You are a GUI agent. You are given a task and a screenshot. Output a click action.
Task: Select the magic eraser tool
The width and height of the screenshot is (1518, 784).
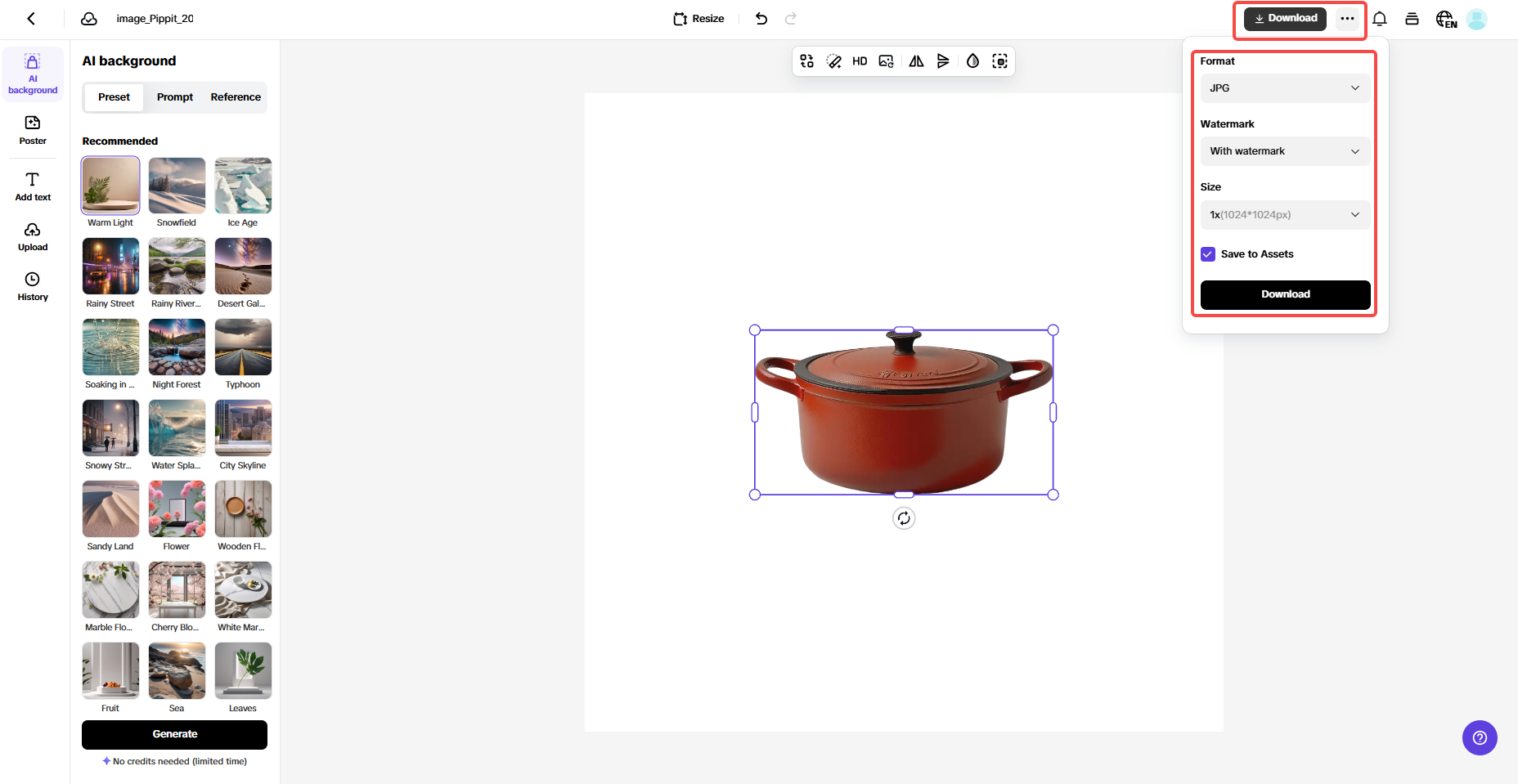833,61
